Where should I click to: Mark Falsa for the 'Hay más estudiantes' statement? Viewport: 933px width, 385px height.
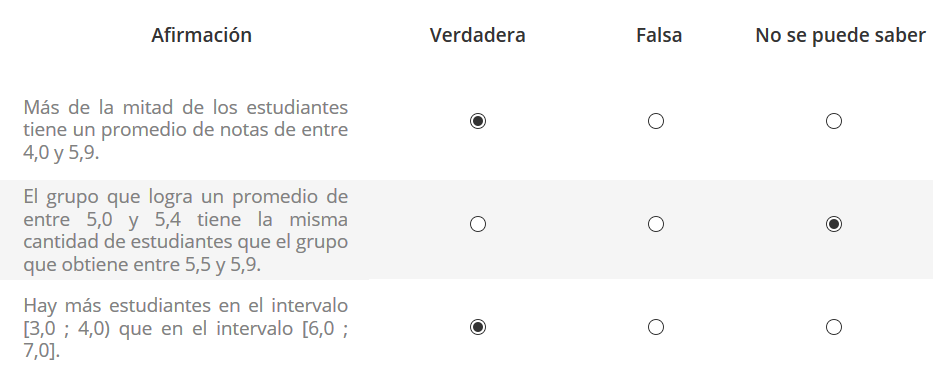(x=656, y=327)
